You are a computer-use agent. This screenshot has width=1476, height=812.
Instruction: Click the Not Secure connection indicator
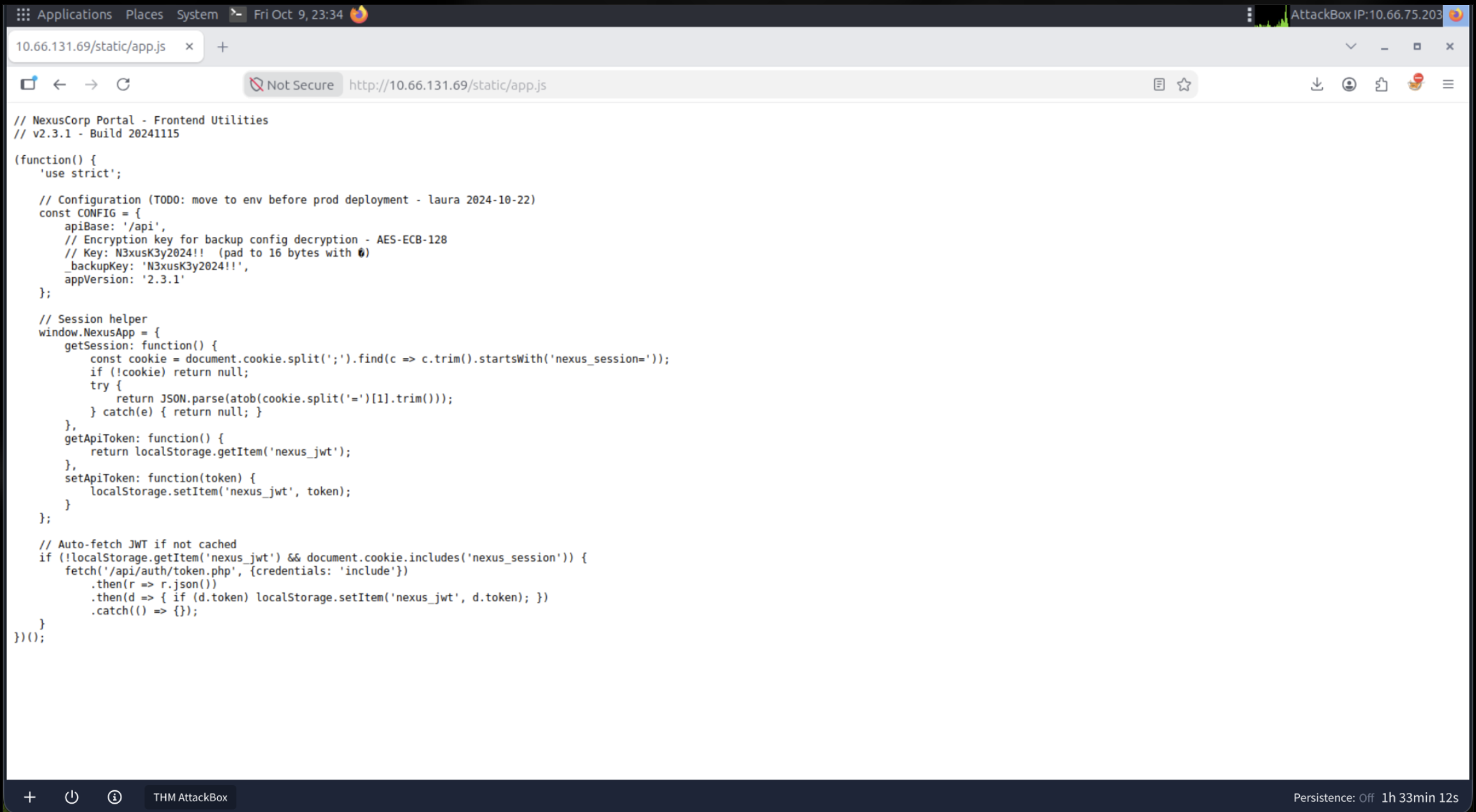pyautogui.click(x=292, y=84)
